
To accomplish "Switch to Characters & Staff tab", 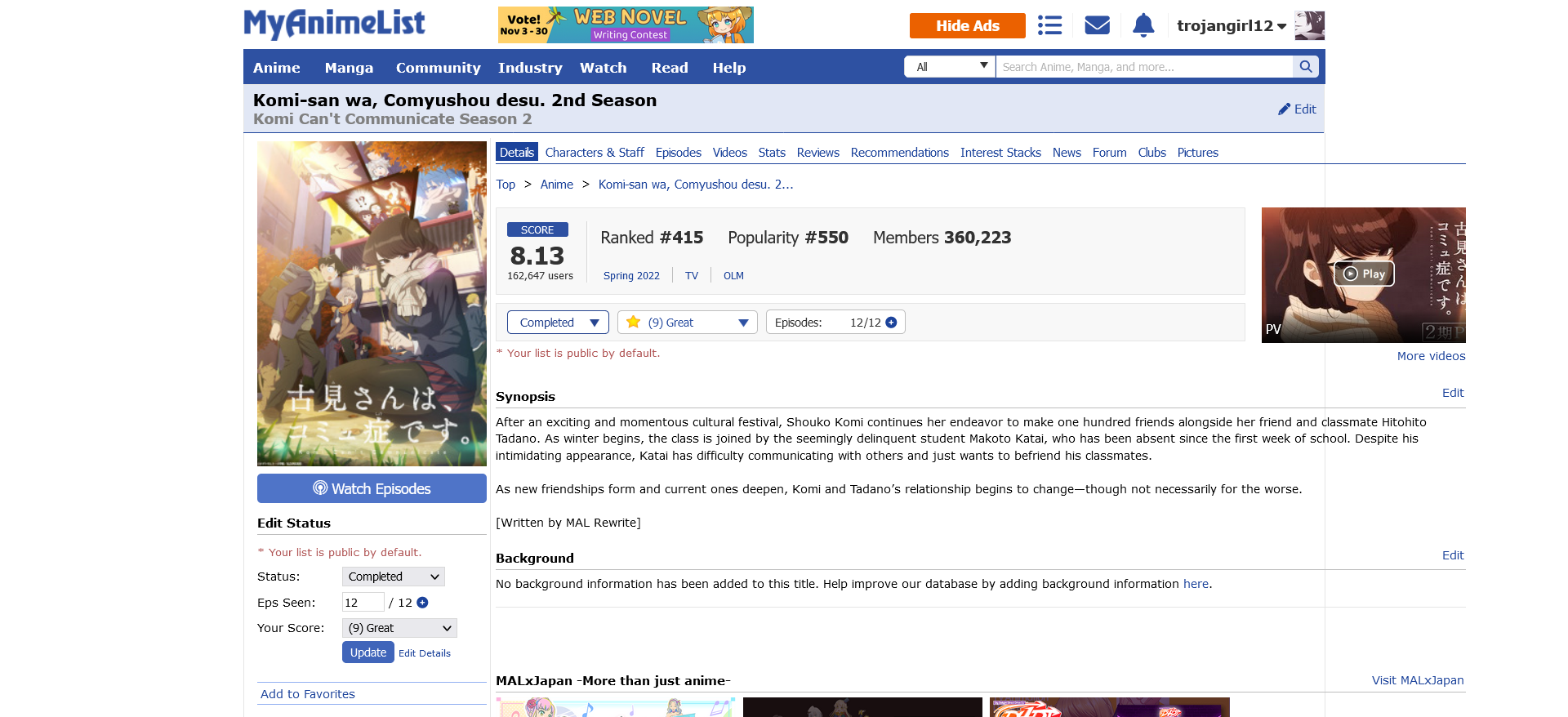I will 595,153.
